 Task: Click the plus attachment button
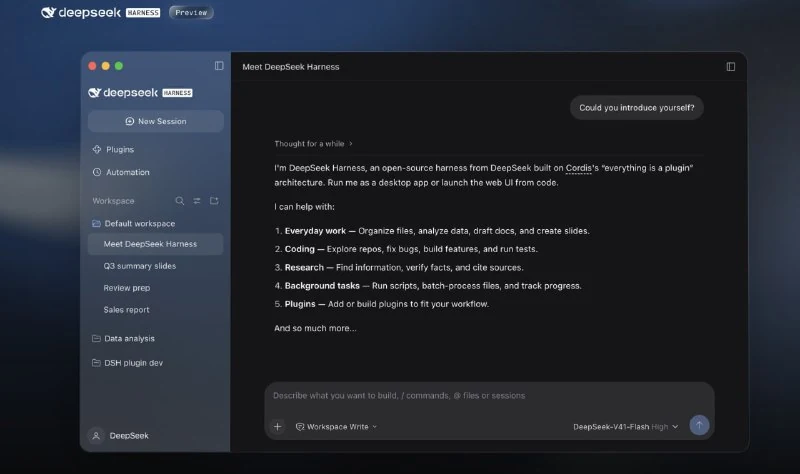tap(278, 427)
